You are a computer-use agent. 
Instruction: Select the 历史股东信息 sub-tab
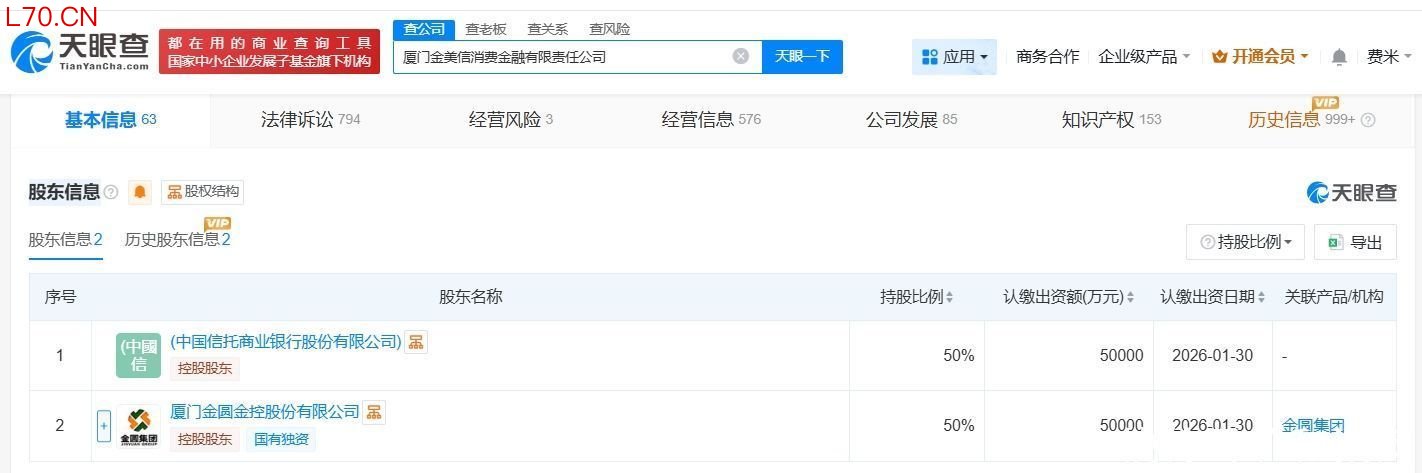pyautogui.click(x=177, y=240)
